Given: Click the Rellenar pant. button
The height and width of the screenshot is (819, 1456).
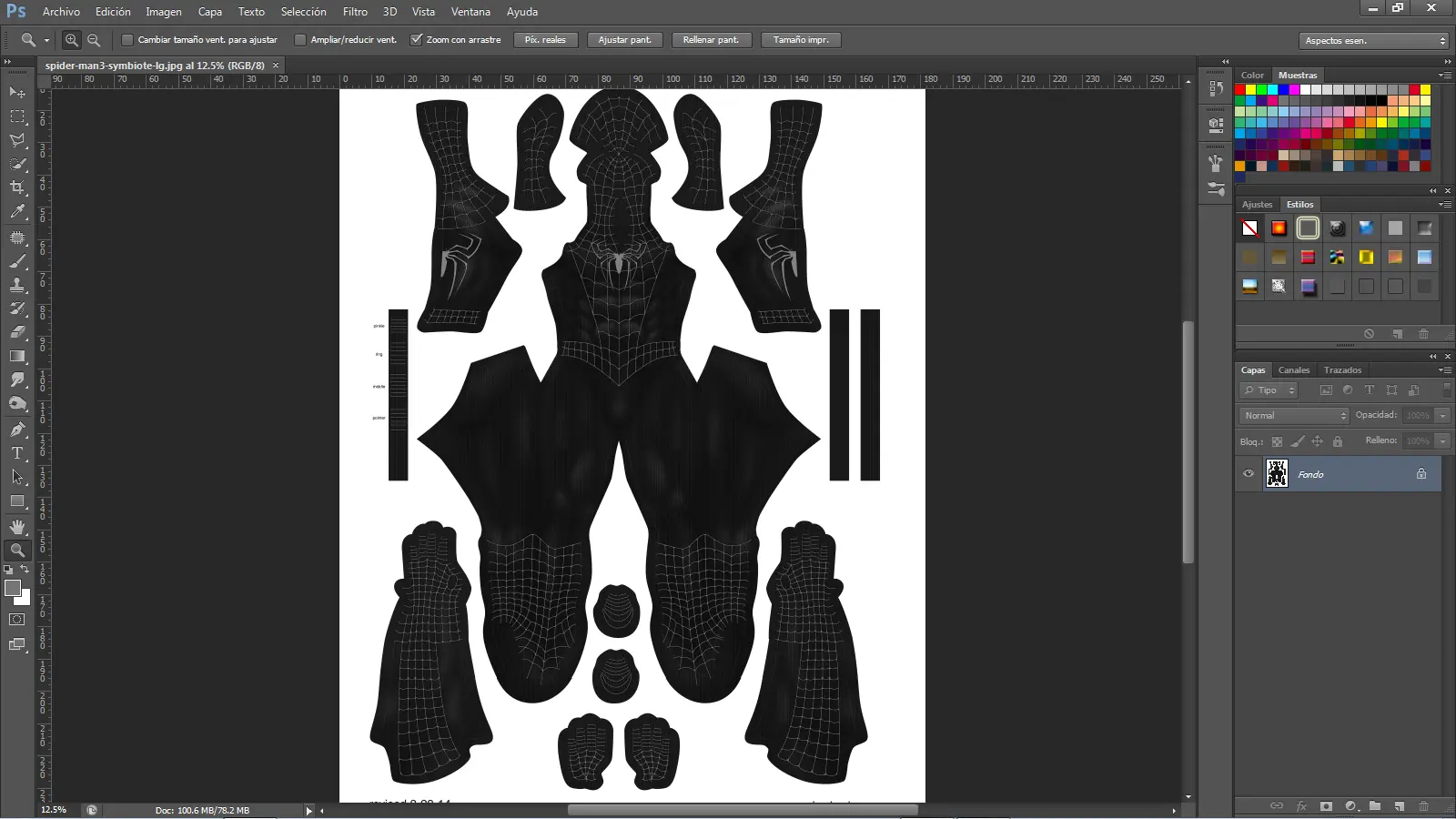Looking at the screenshot, I should pos(711,40).
